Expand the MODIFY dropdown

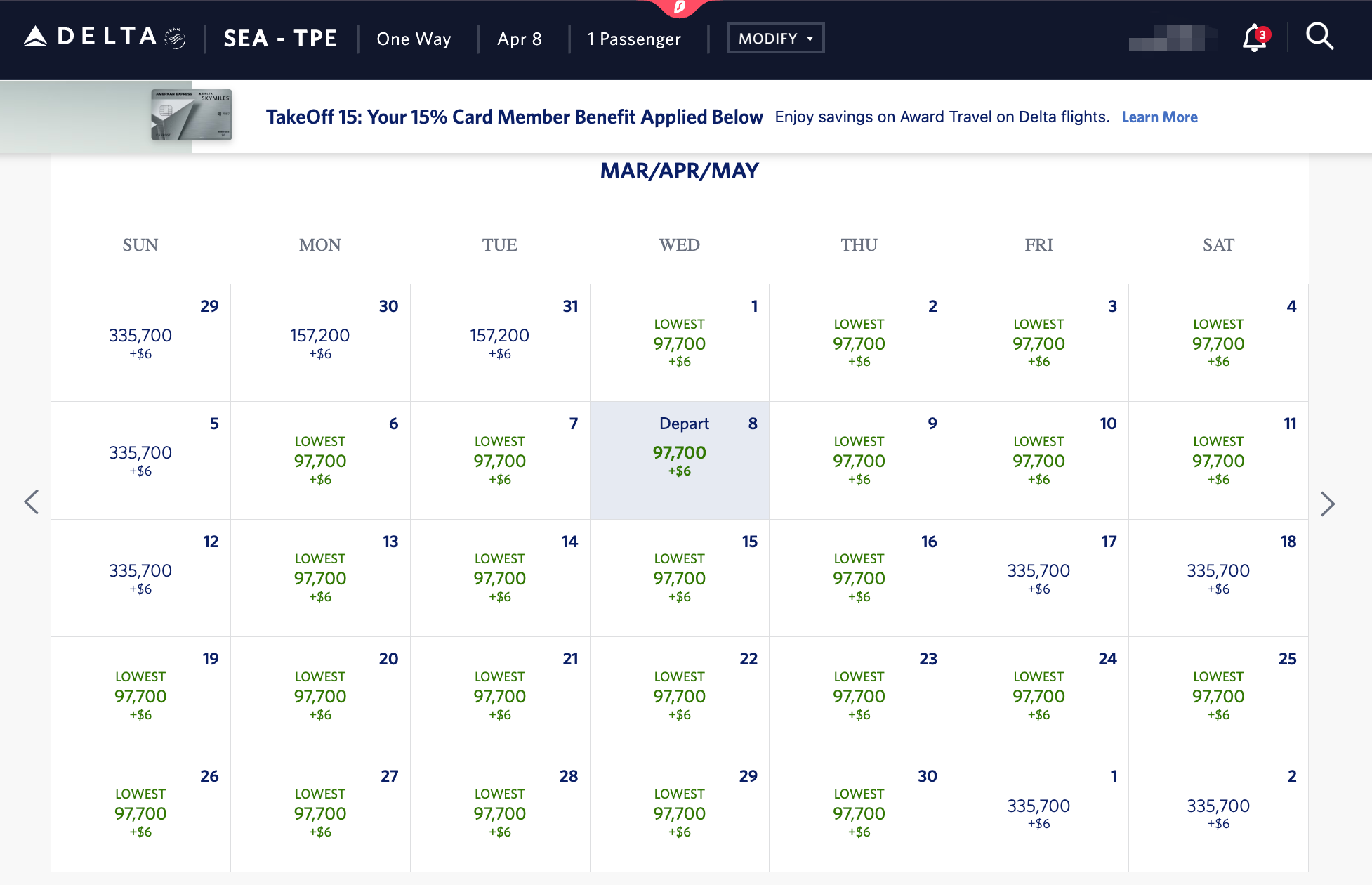[775, 39]
